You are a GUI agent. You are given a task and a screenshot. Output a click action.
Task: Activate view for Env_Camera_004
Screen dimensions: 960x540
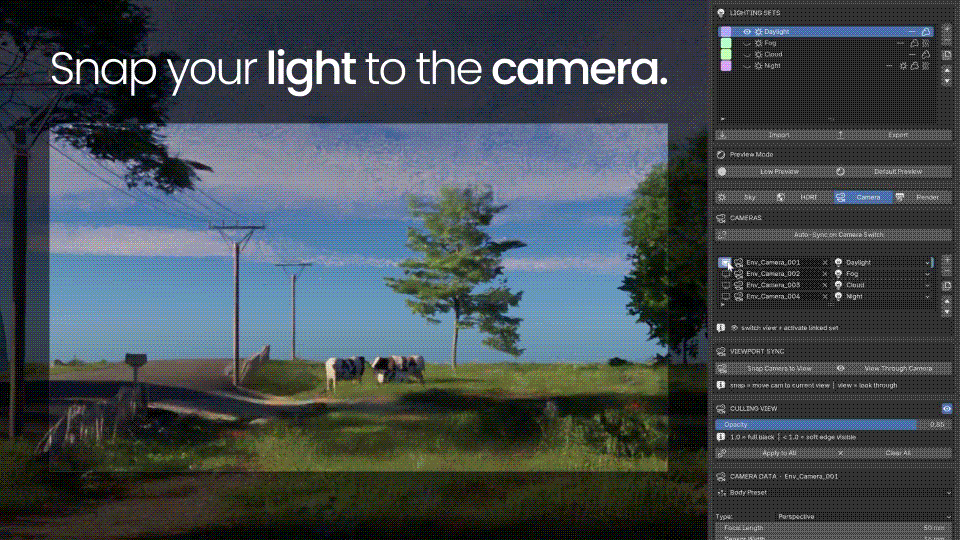coord(726,296)
